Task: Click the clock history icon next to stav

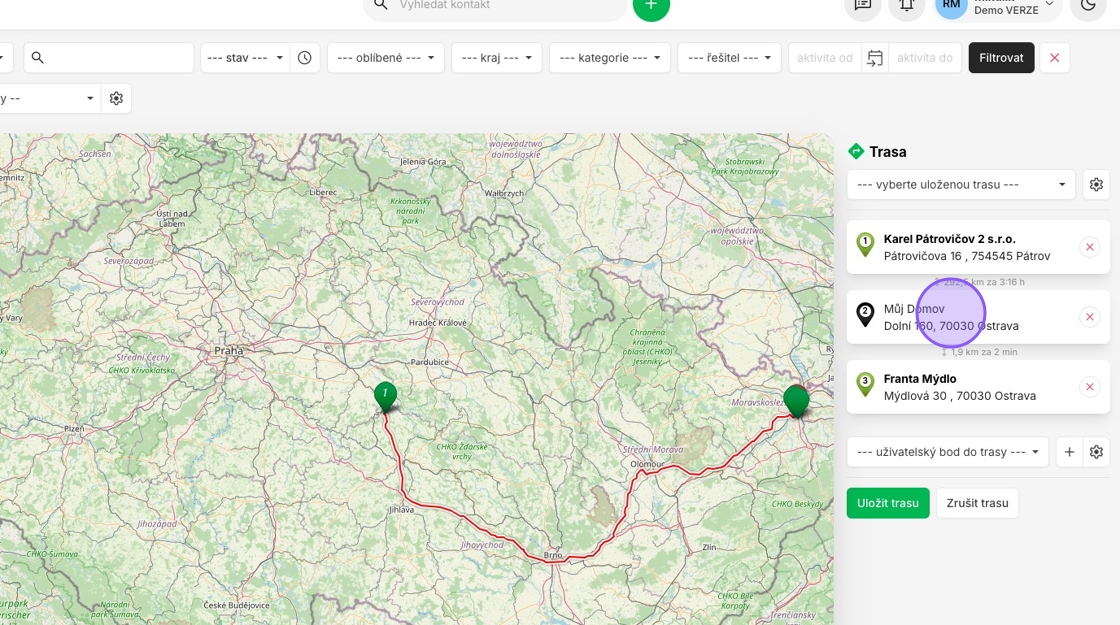Action: pos(304,58)
